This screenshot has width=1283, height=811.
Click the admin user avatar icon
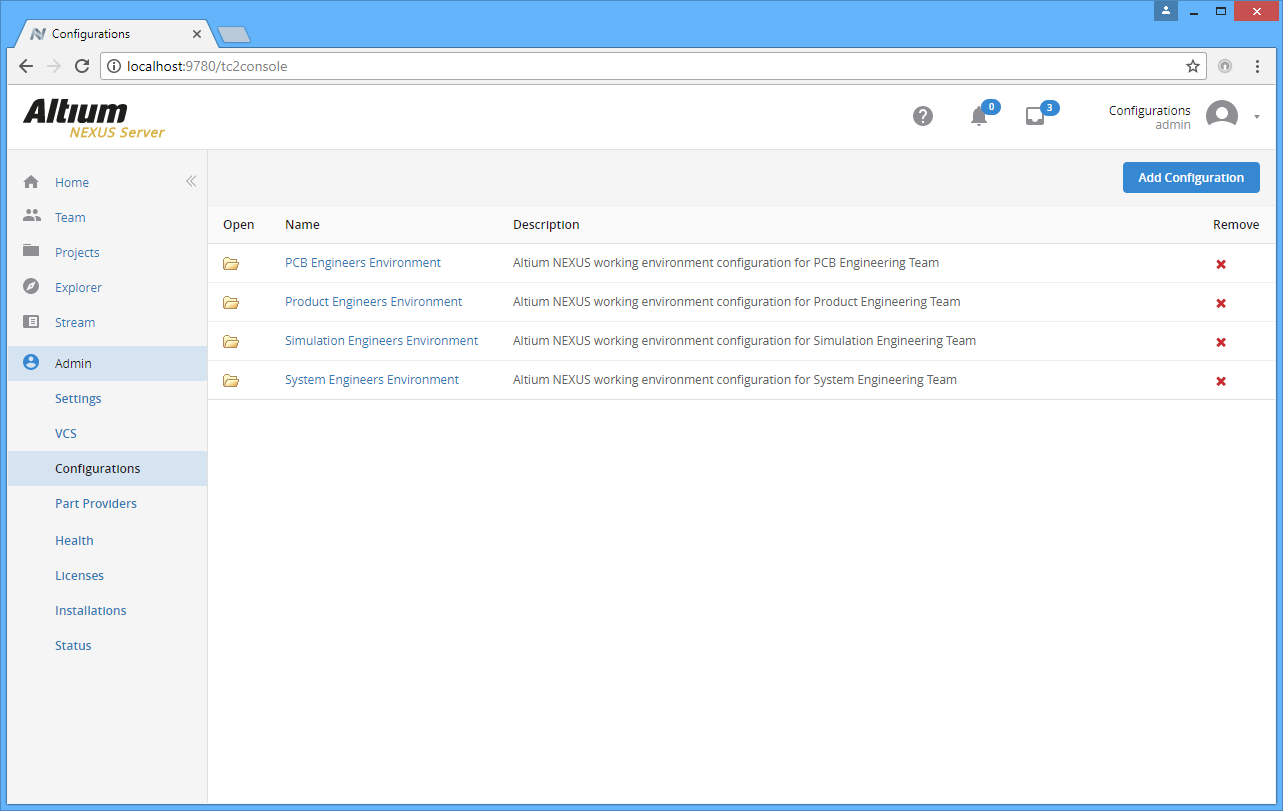[1221, 116]
